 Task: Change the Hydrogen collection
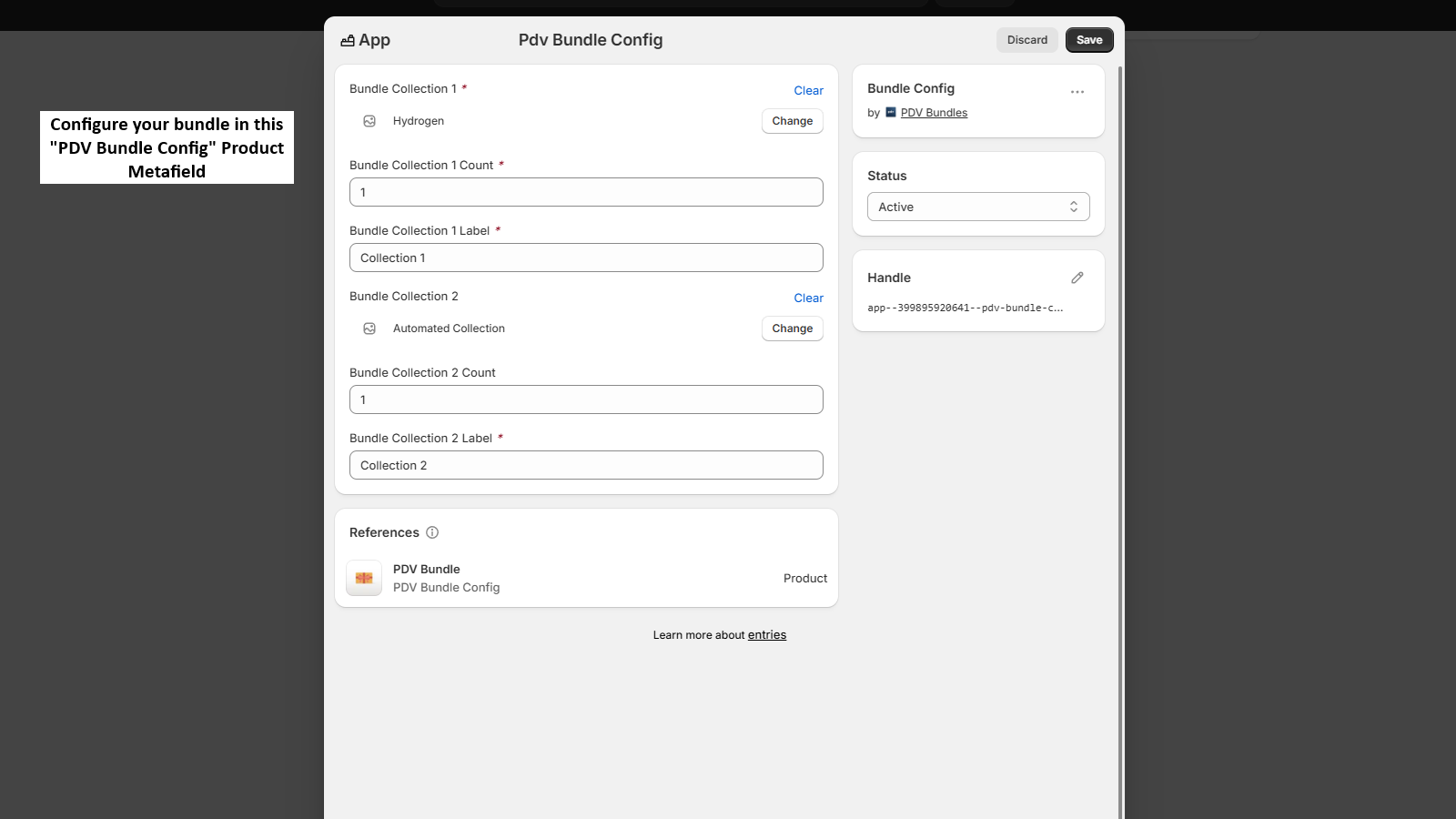point(792,121)
